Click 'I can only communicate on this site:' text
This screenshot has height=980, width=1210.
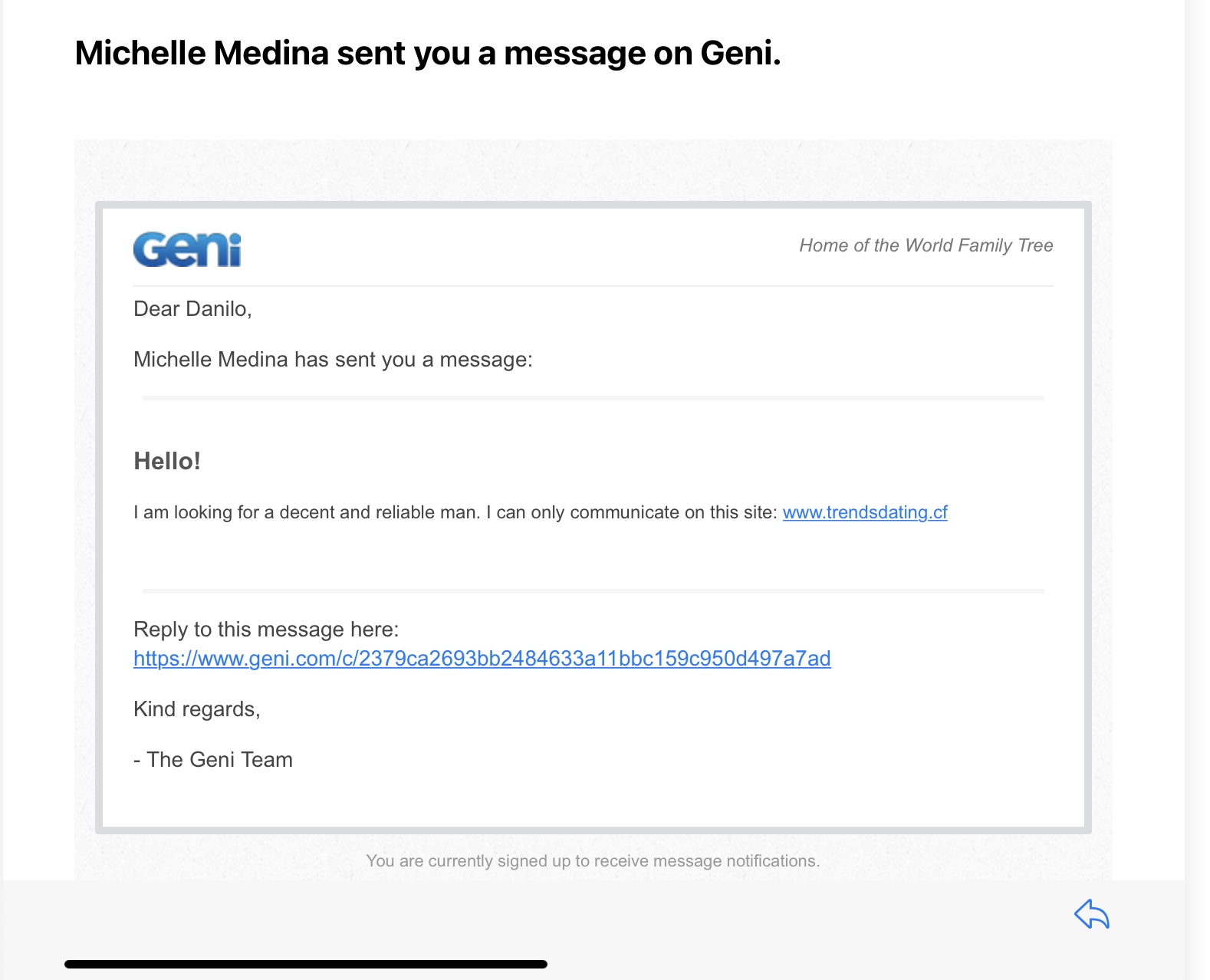[x=632, y=512]
